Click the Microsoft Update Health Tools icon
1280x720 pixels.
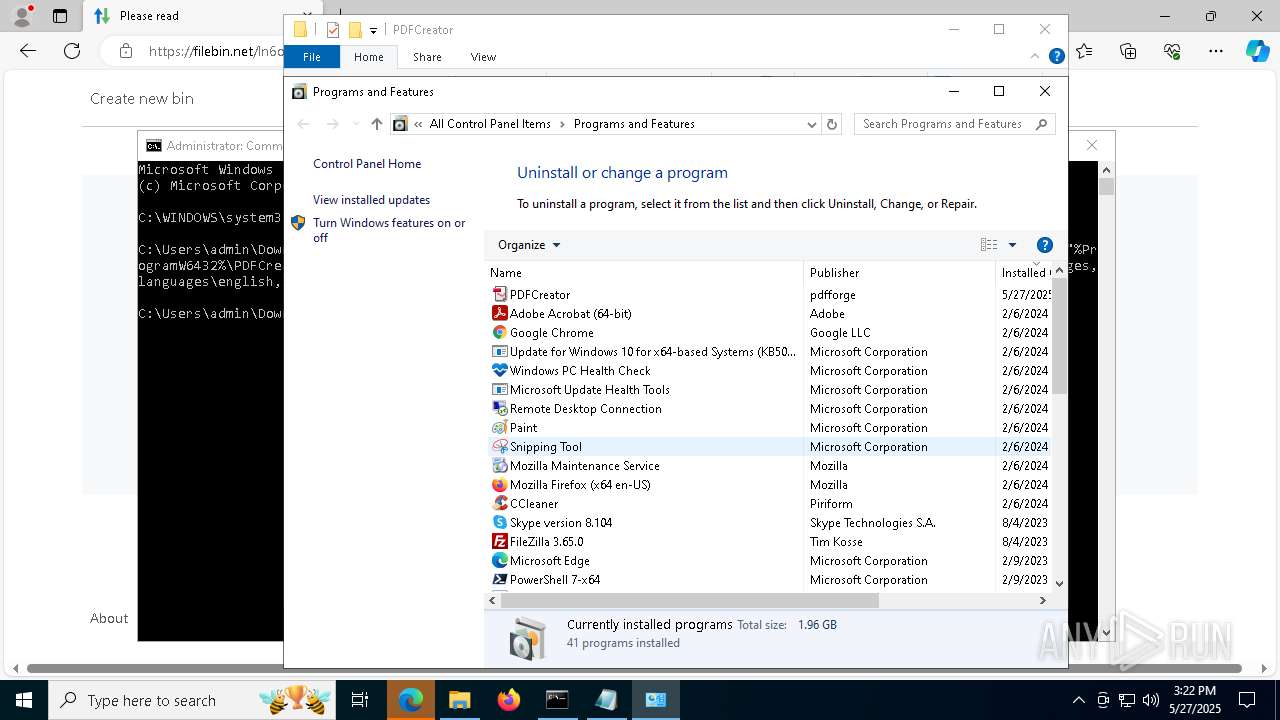pos(500,389)
